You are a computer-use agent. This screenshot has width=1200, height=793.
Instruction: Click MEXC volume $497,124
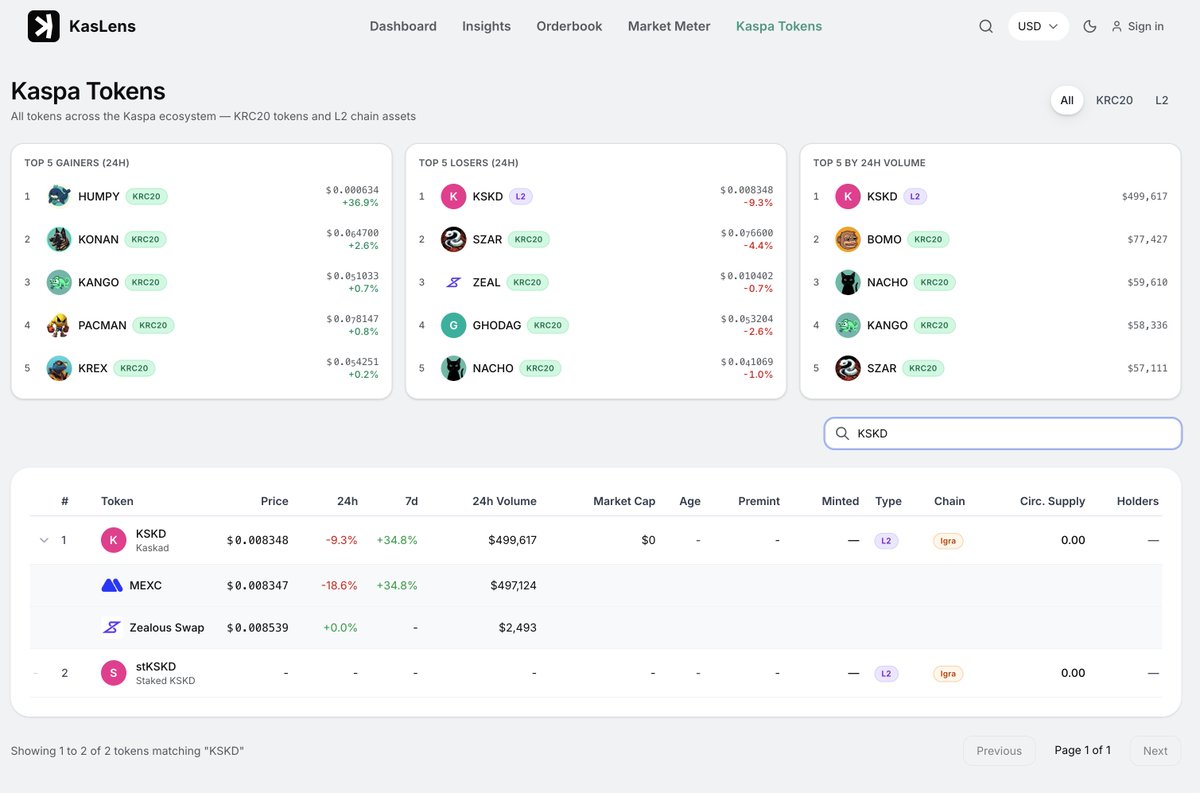click(x=512, y=585)
